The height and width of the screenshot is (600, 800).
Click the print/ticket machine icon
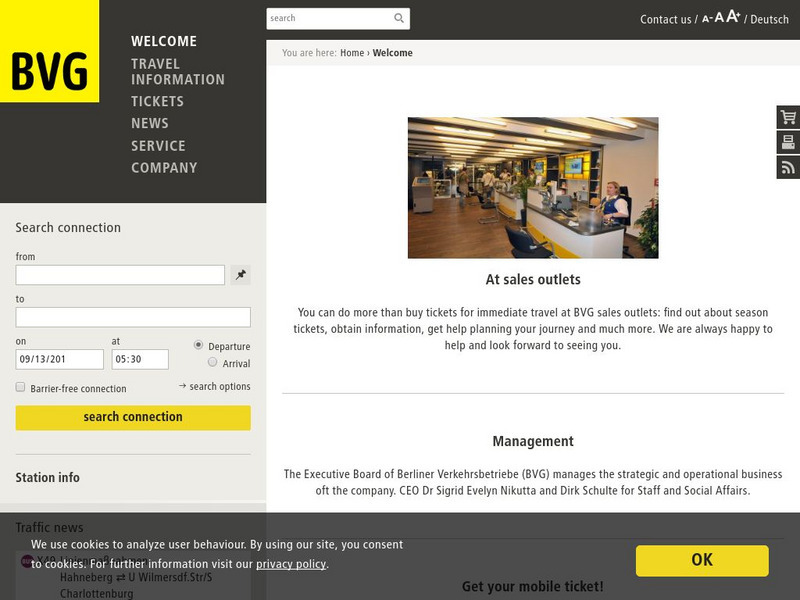[x=789, y=140]
